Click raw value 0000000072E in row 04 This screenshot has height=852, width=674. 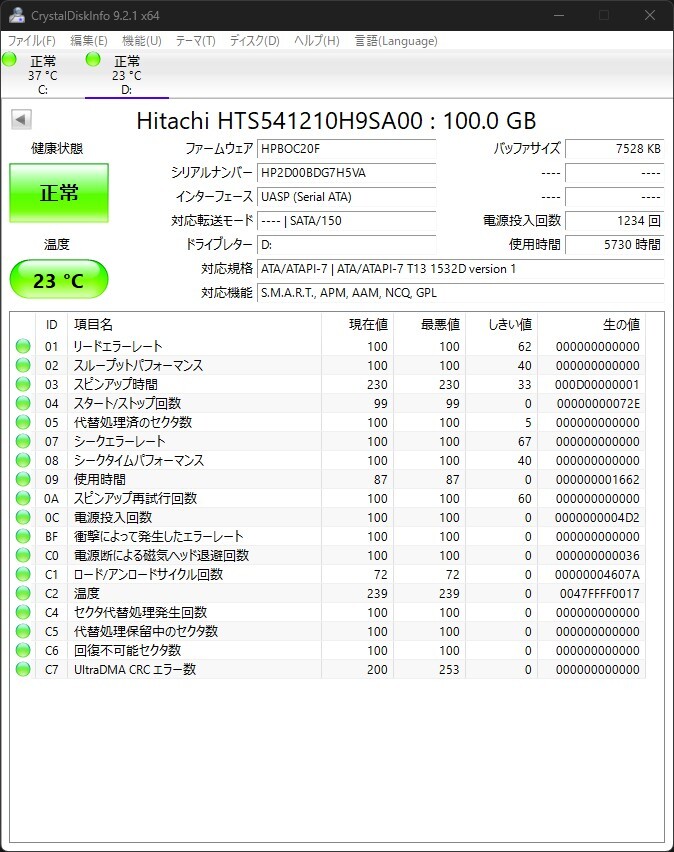[x=598, y=404]
